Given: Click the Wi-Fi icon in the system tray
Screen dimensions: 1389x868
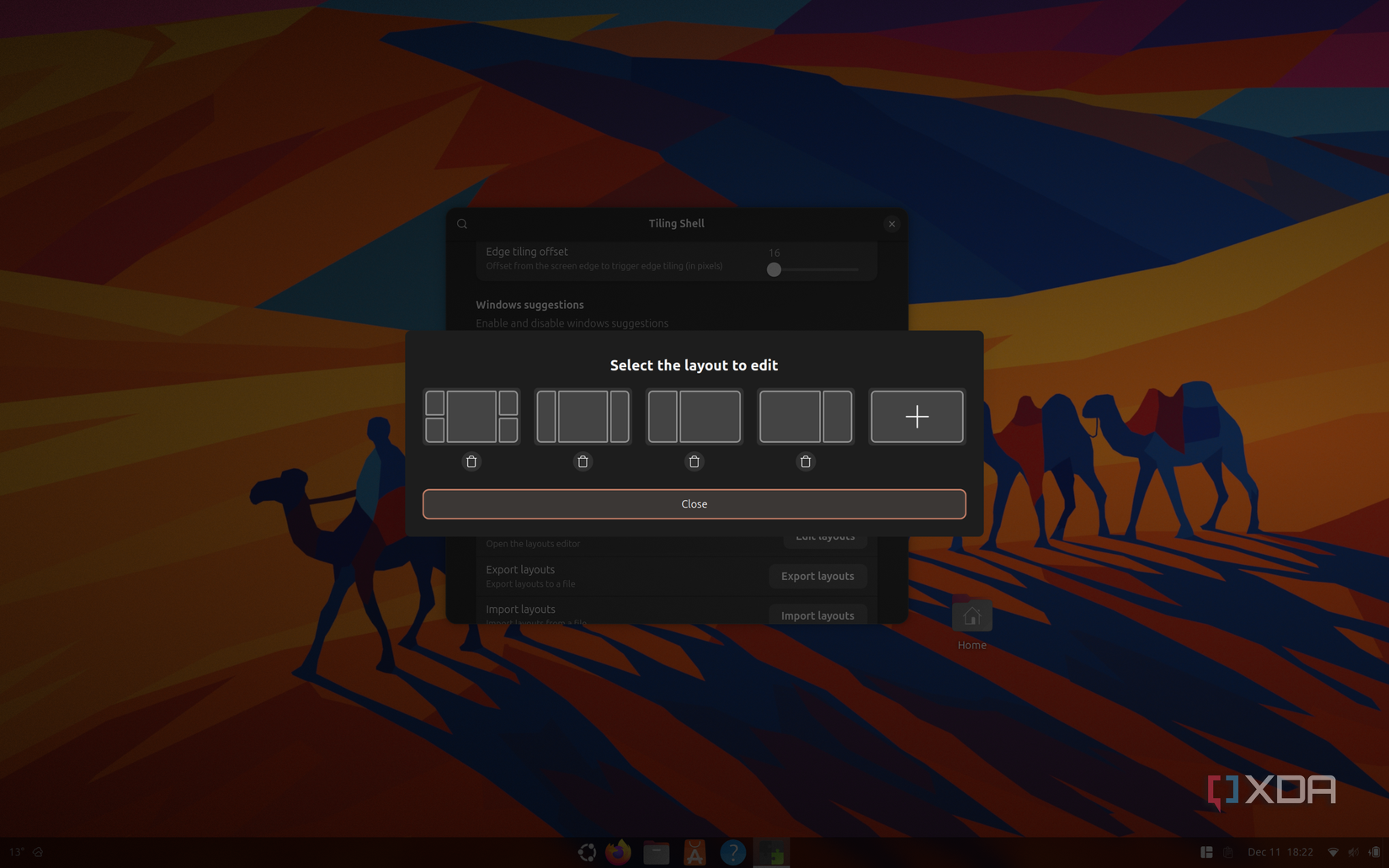Looking at the screenshot, I should 1333,852.
